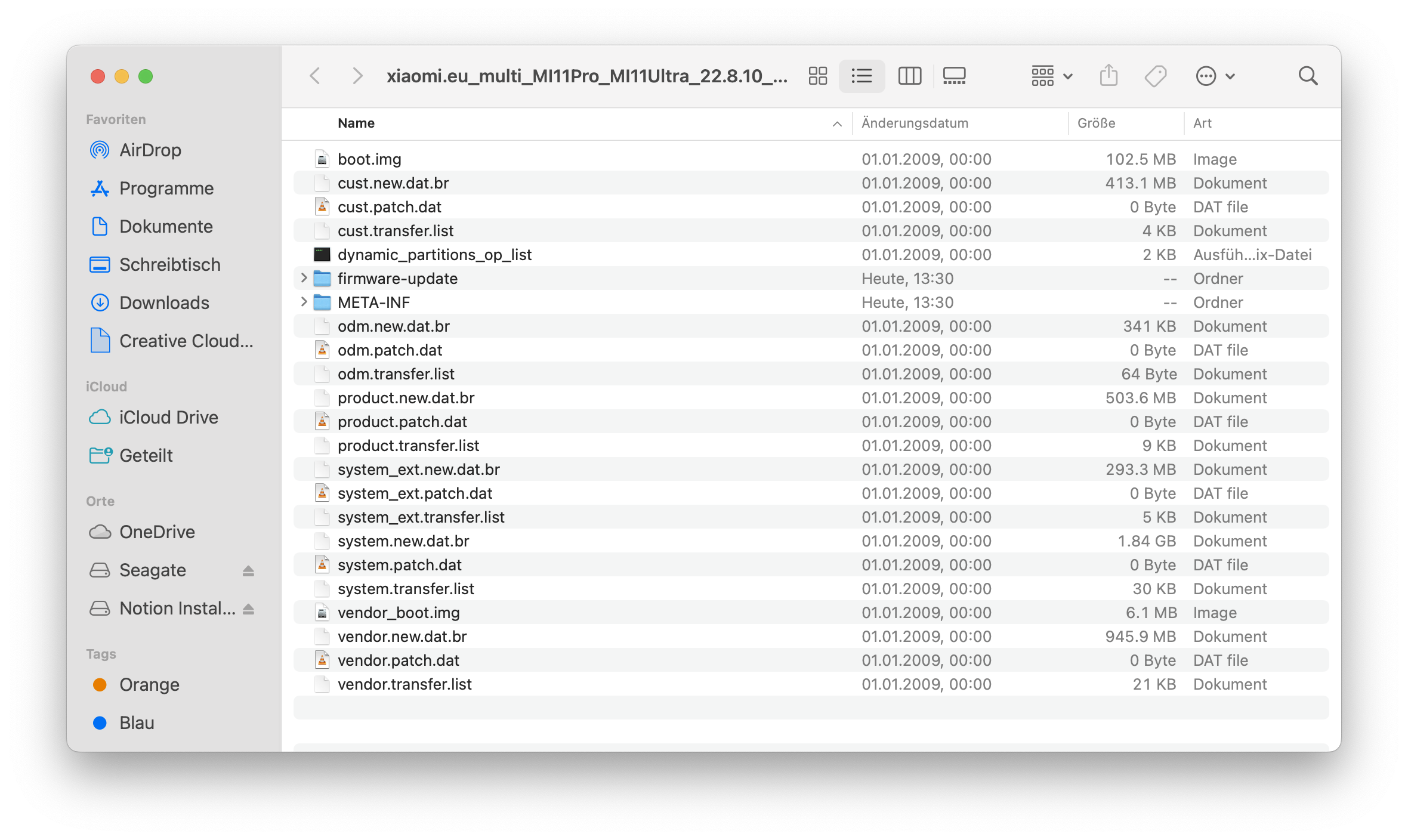Select the dynamic_partitions_op_list file

tap(811, 254)
